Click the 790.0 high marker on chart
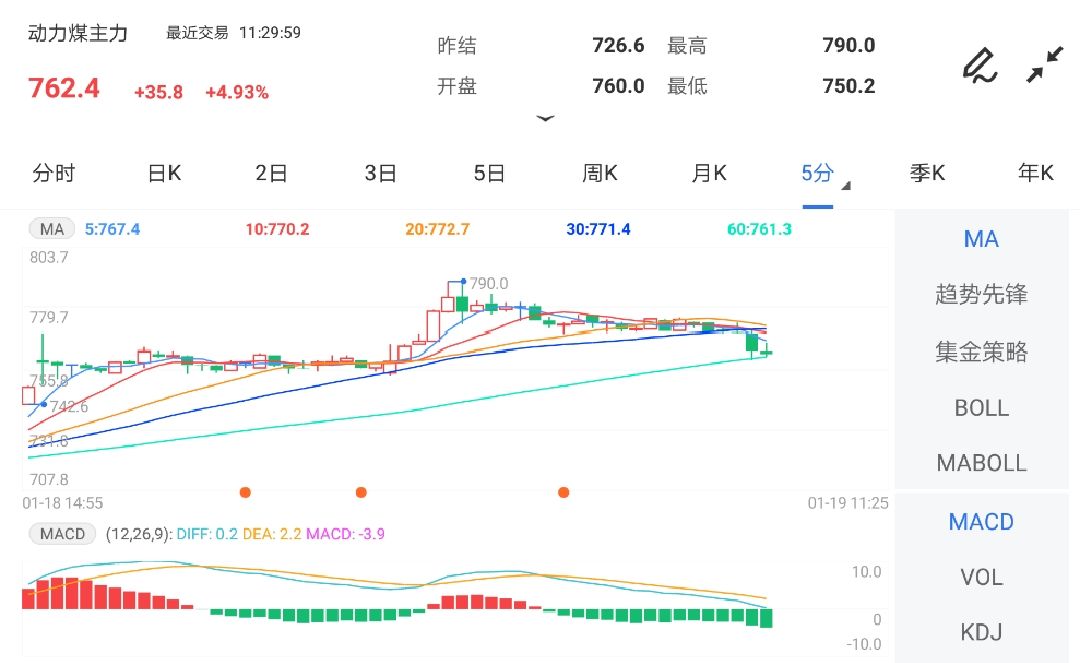 488,283
